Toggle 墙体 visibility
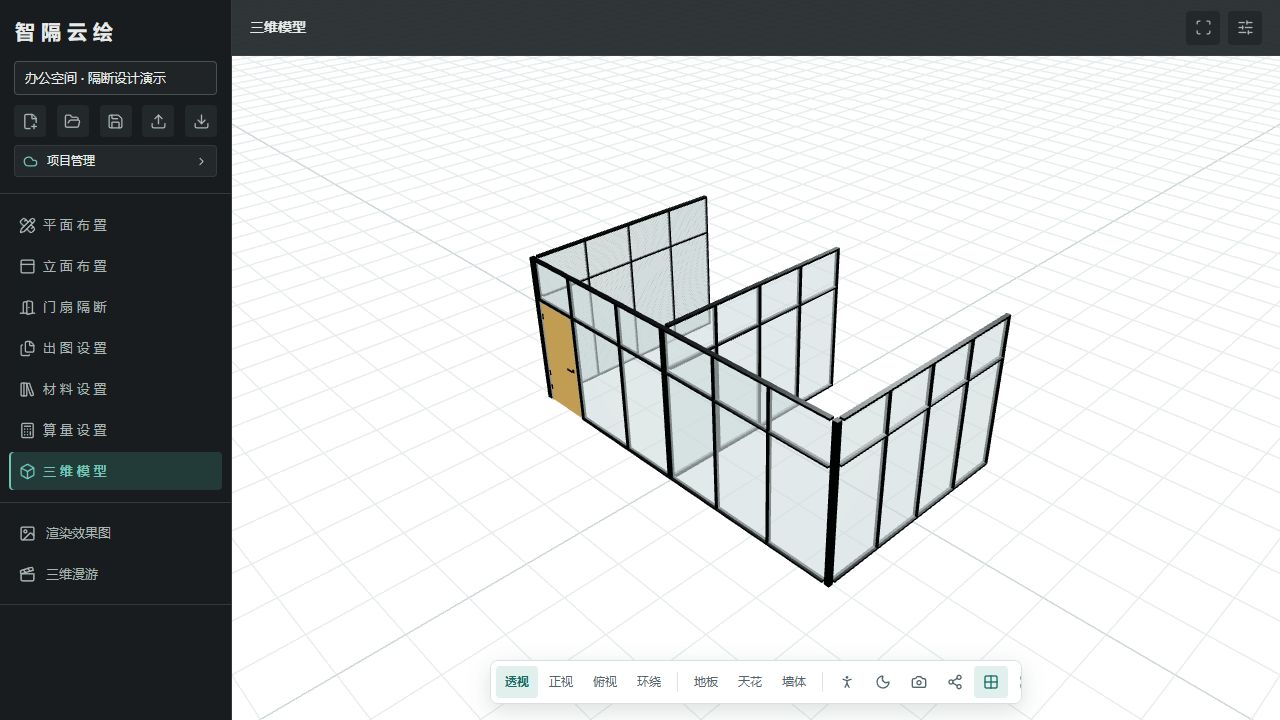 click(x=794, y=682)
